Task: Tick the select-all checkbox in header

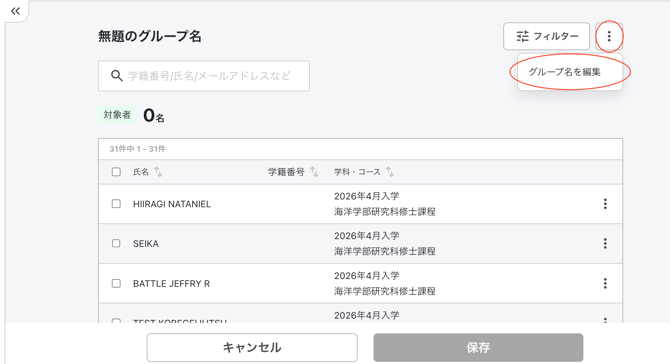Action: 116,172
